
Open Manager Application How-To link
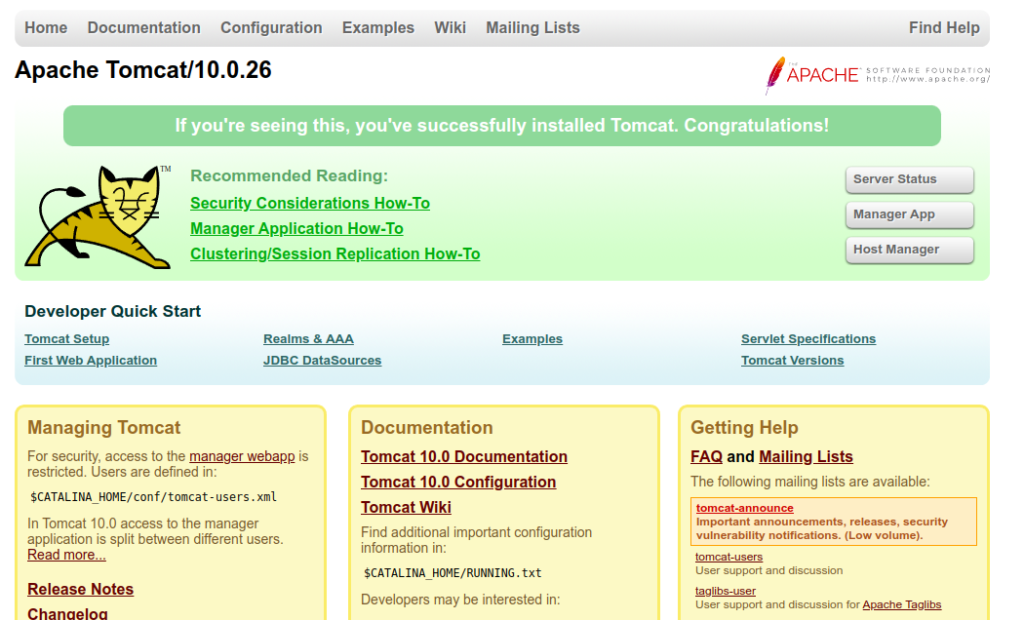[x=296, y=229]
